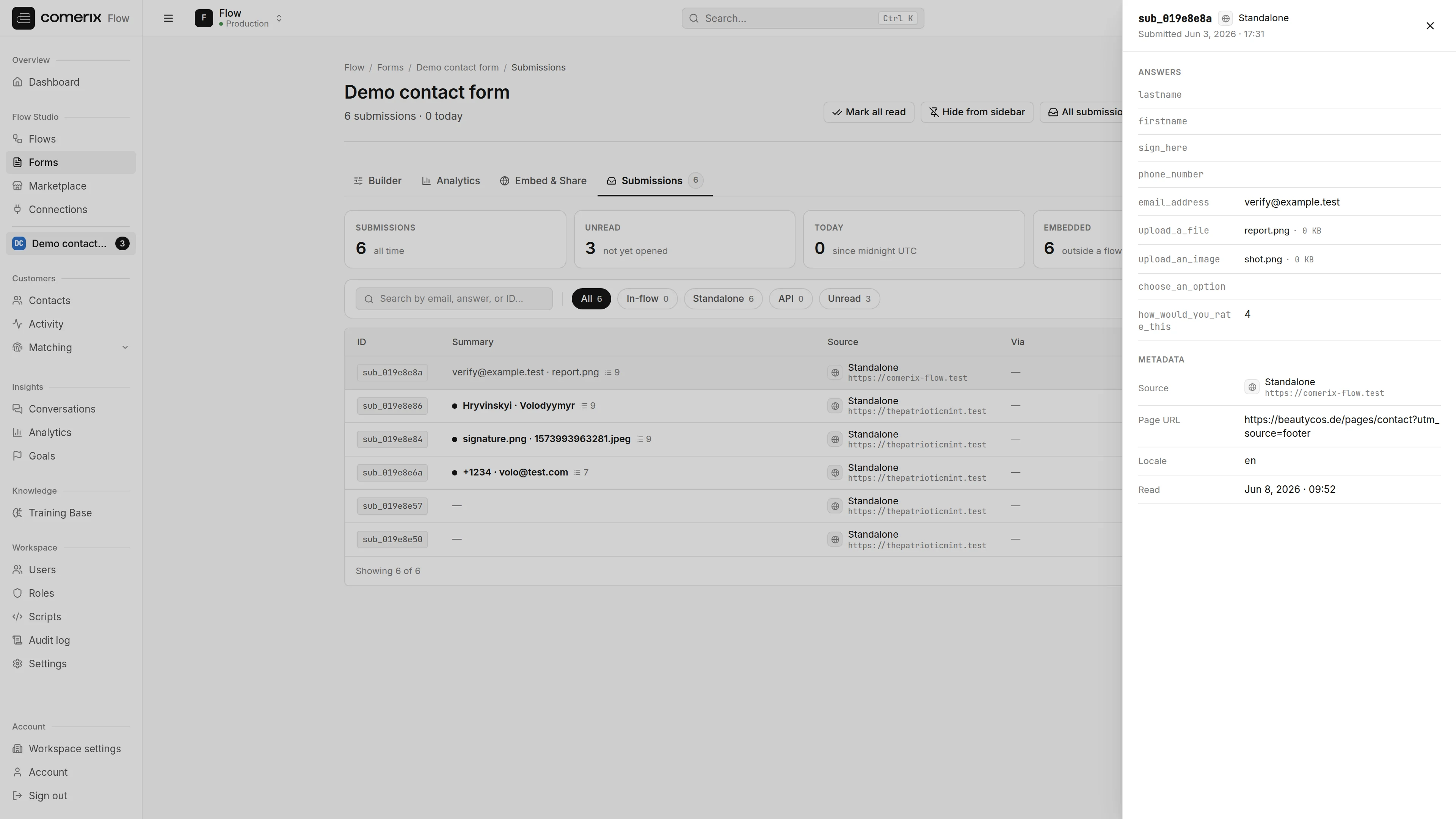The image size is (1456, 819).
Task: Click the Users icon in Workspace
Action: (17, 570)
